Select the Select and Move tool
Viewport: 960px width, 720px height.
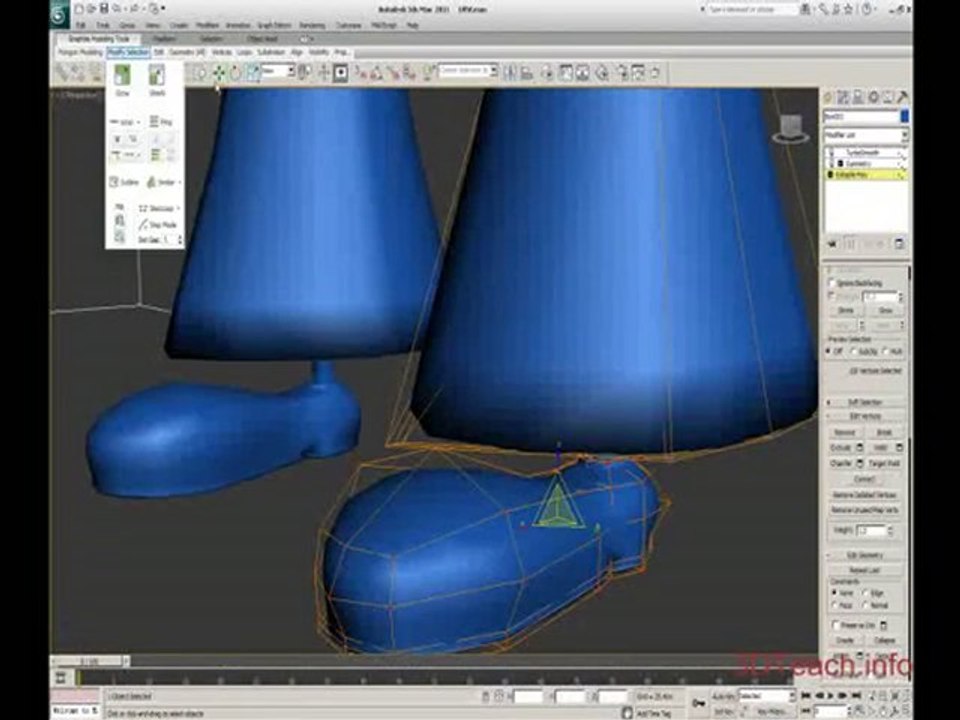[x=219, y=73]
